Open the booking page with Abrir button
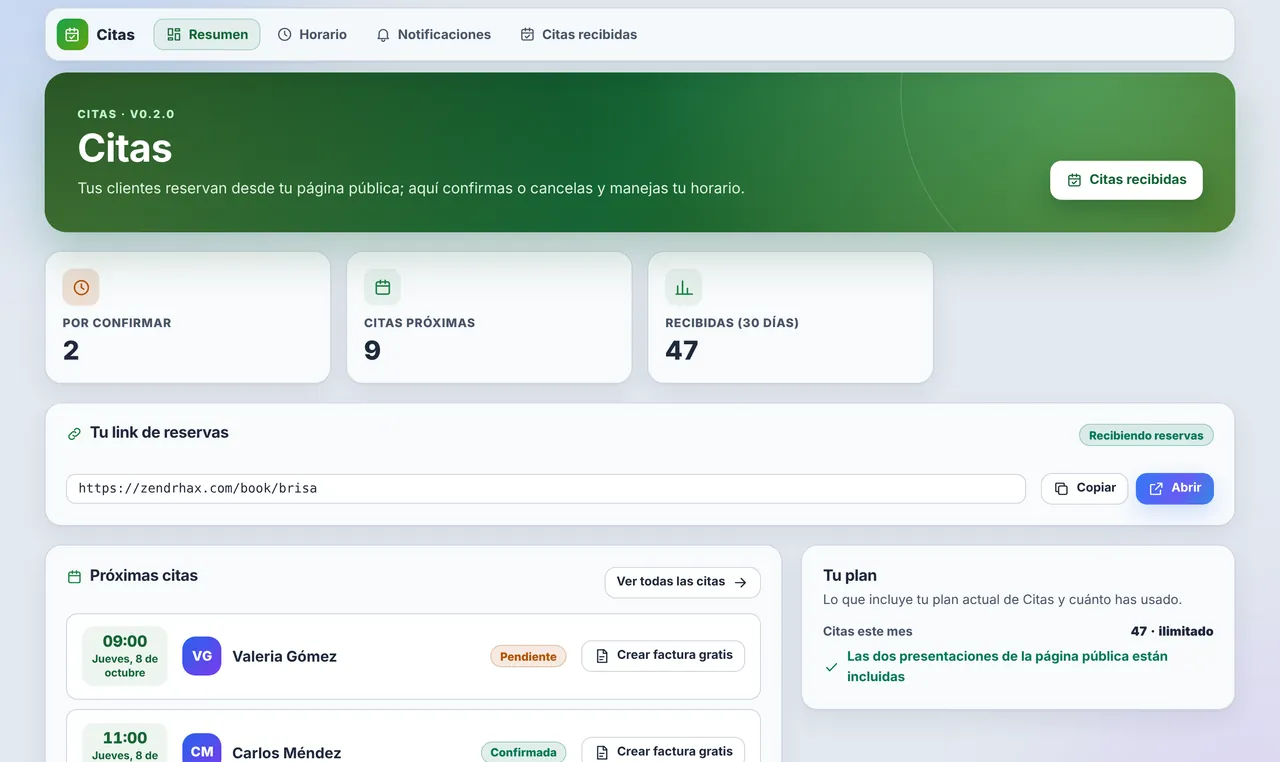 (x=1175, y=488)
